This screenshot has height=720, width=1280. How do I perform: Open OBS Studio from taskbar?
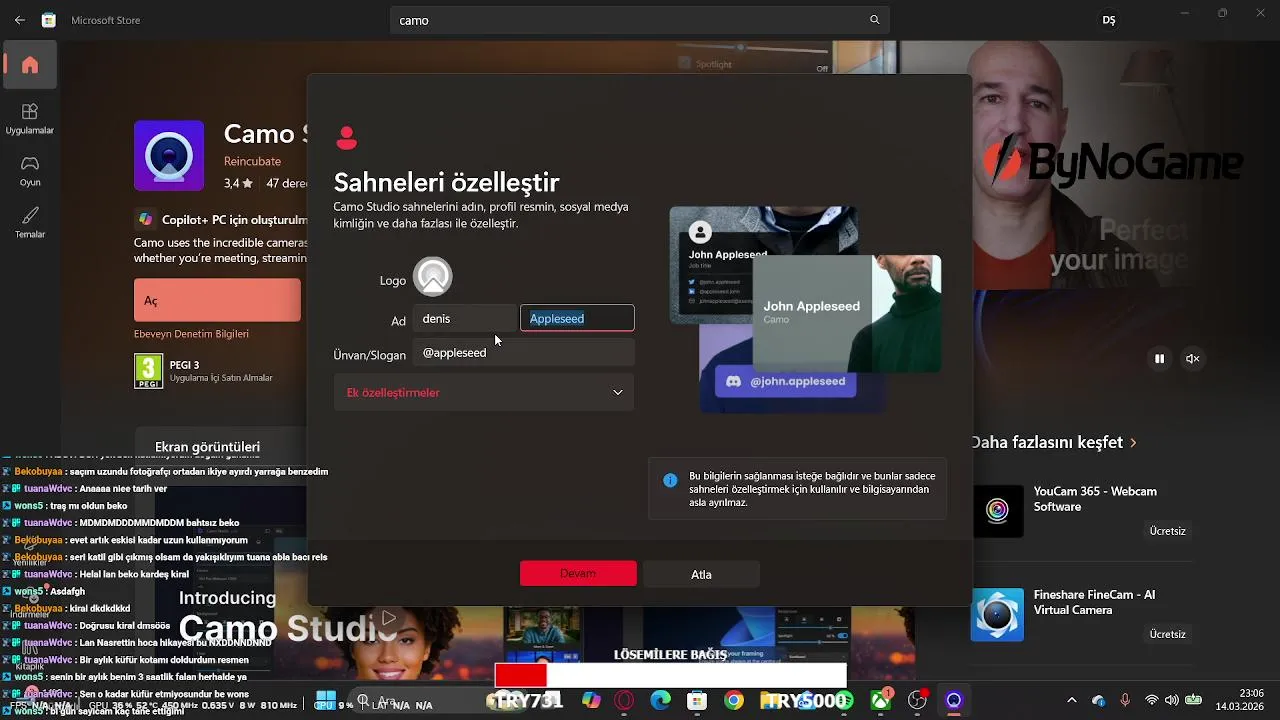click(917, 701)
